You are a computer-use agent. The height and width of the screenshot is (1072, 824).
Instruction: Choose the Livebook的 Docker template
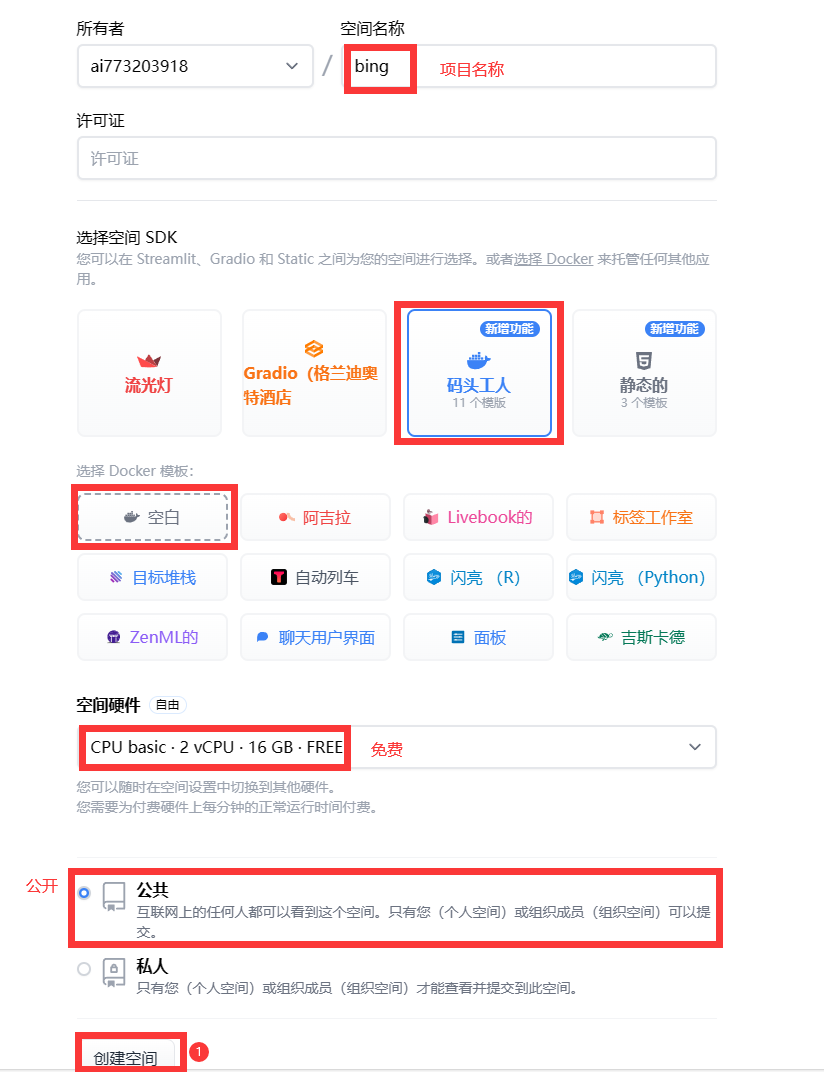(x=478, y=517)
